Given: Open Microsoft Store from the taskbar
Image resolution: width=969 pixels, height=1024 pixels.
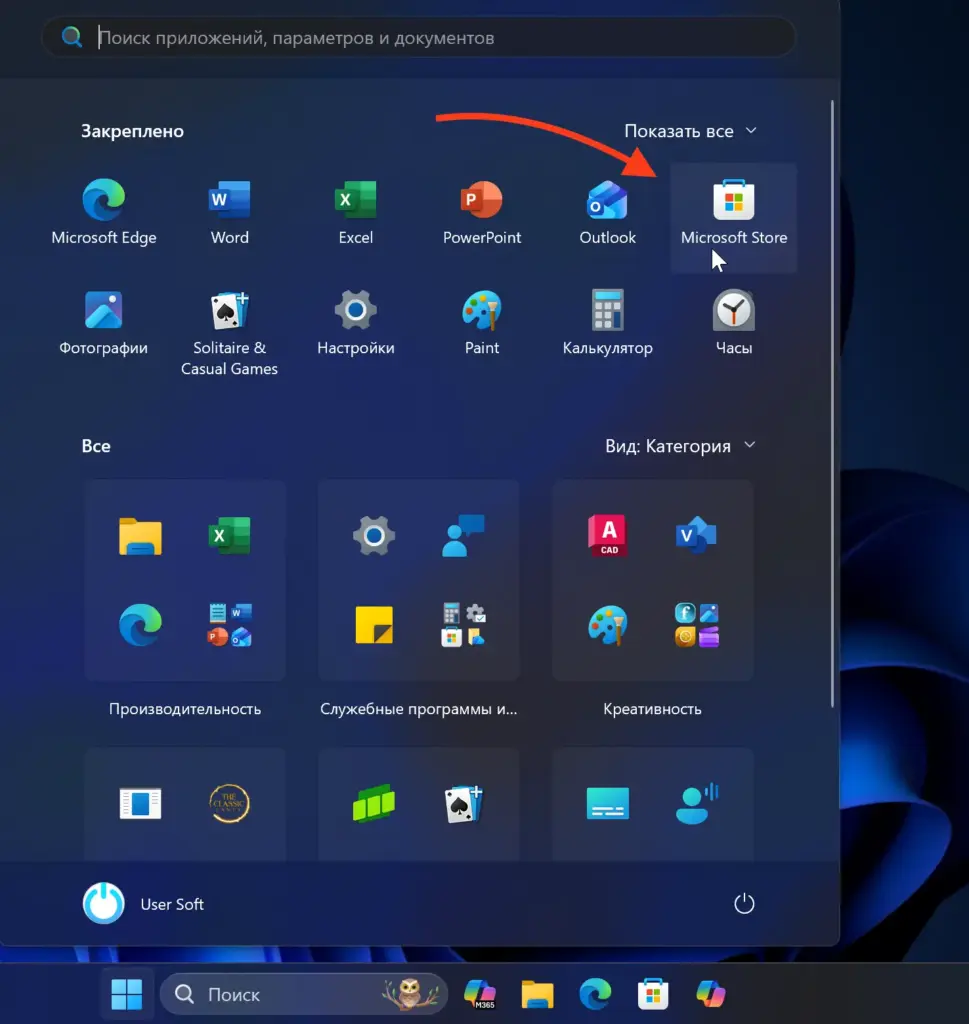Looking at the screenshot, I should [652, 995].
